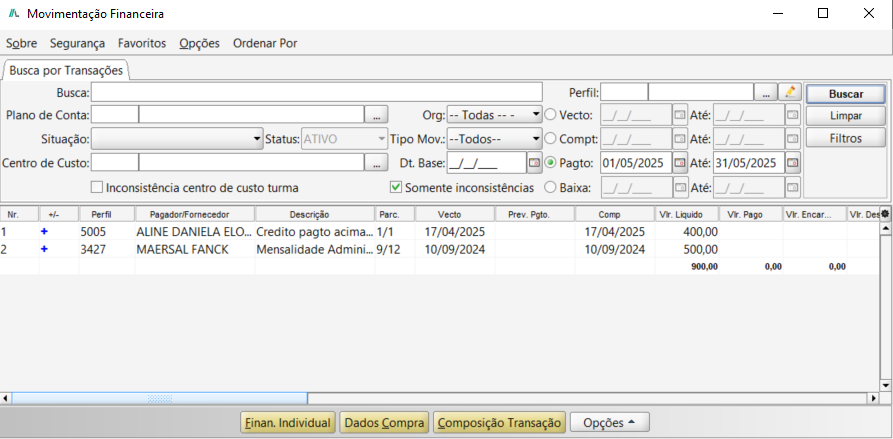Image resolution: width=893 pixels, height=439 pixels.
Task: Open the Segurança menu
Action: tap(77, 43)
